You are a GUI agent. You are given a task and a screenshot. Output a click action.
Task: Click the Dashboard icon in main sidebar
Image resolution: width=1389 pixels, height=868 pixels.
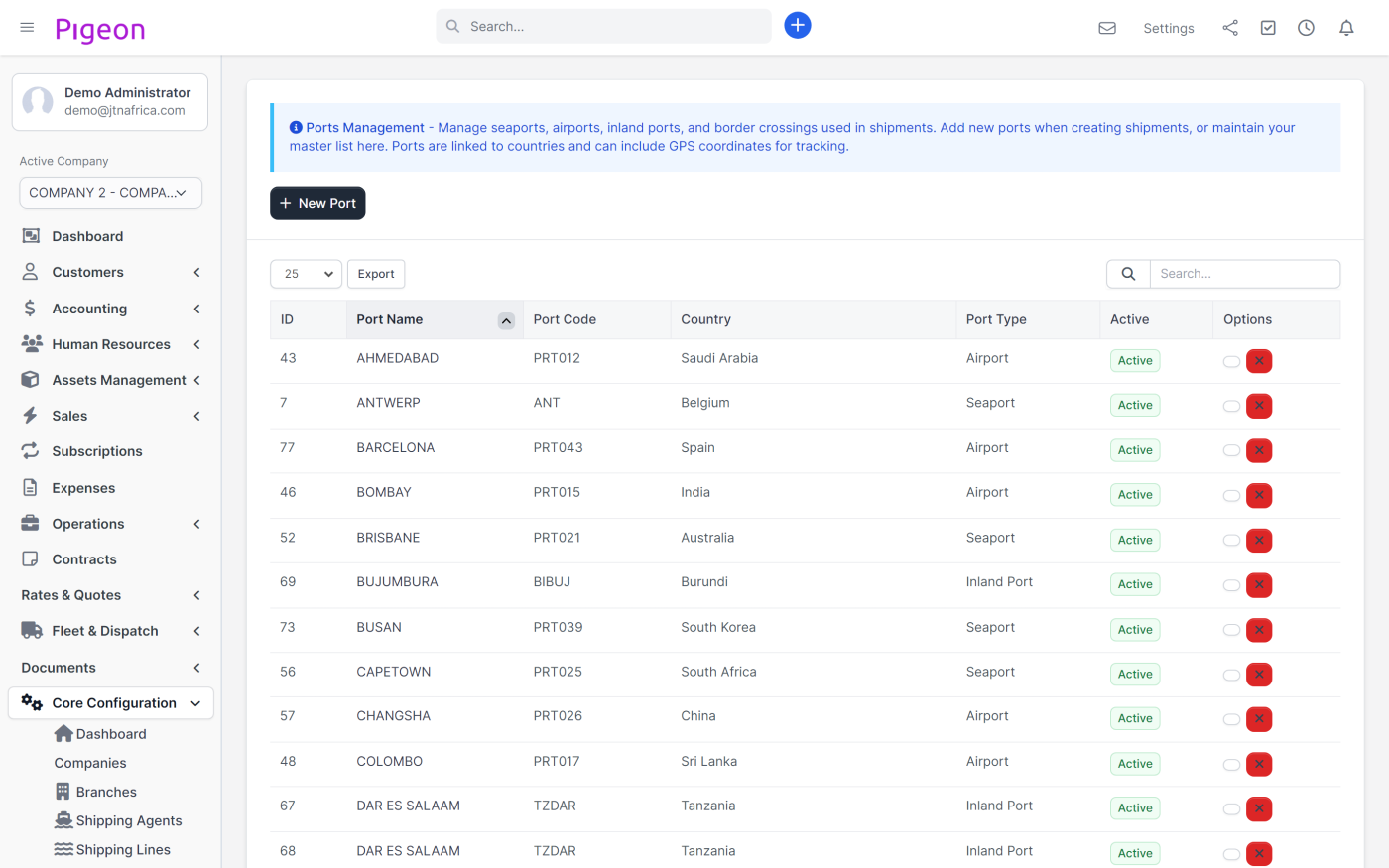[x=31, y=236]
